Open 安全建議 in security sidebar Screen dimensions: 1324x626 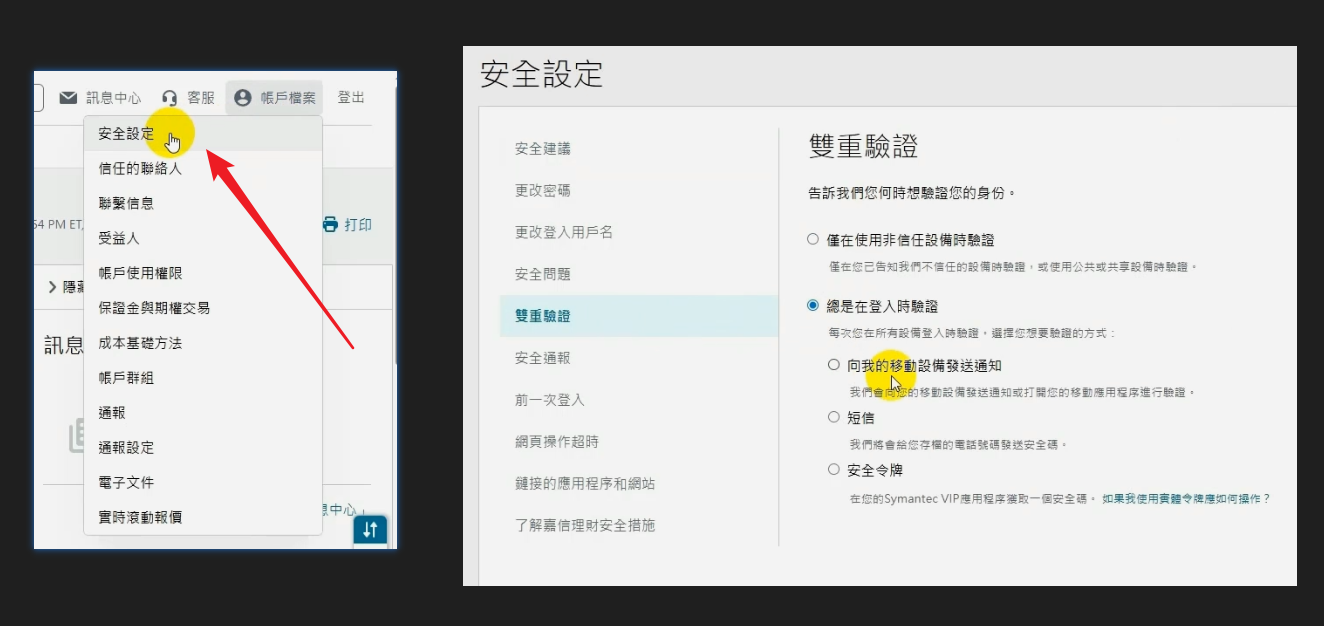tap(543, 149)
